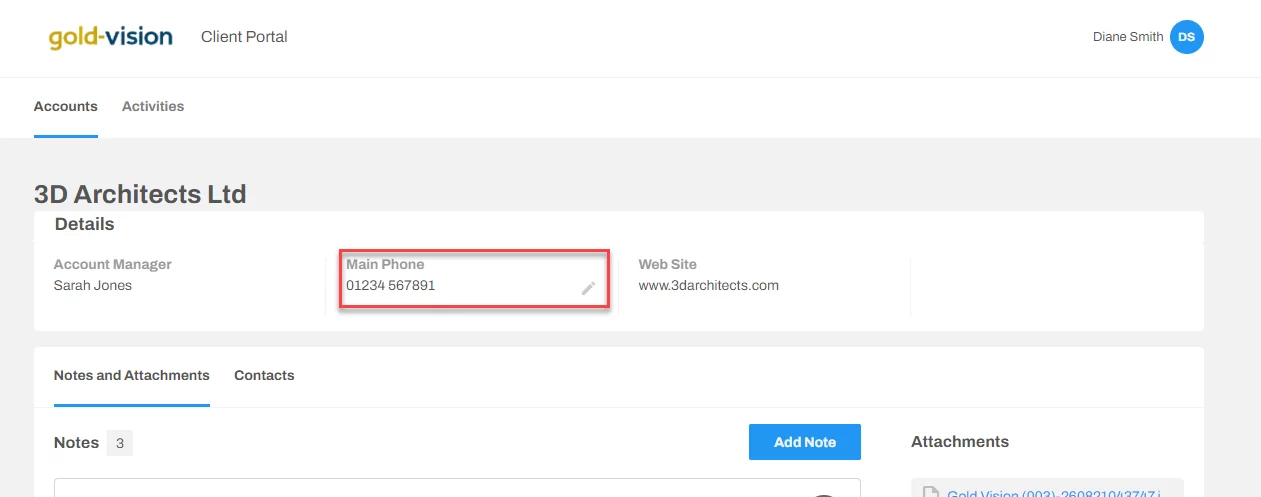
Task: Click the Add Note button
Action: click(805, 442)
